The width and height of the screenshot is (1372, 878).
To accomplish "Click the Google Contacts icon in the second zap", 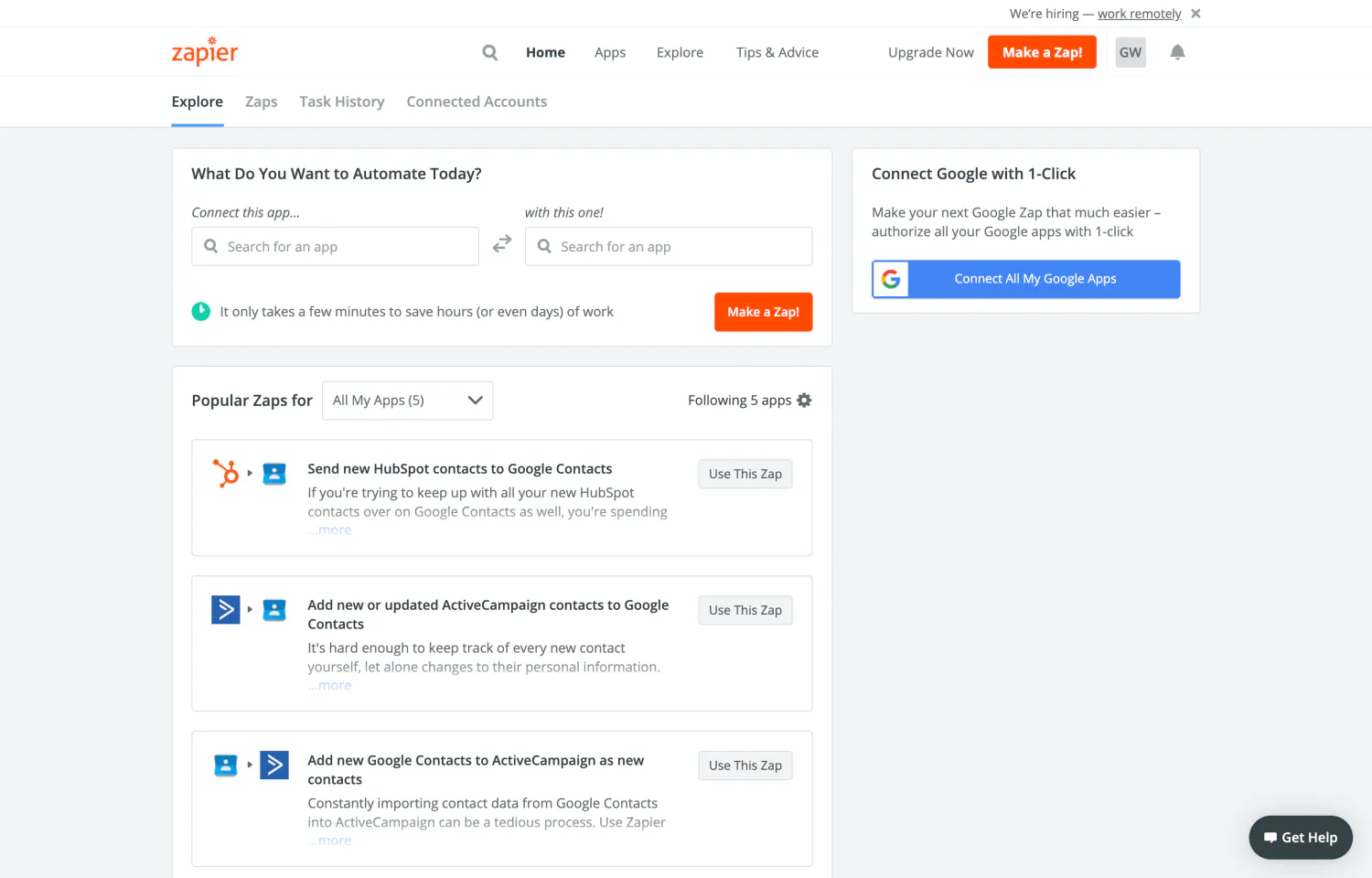I will 274,610.
